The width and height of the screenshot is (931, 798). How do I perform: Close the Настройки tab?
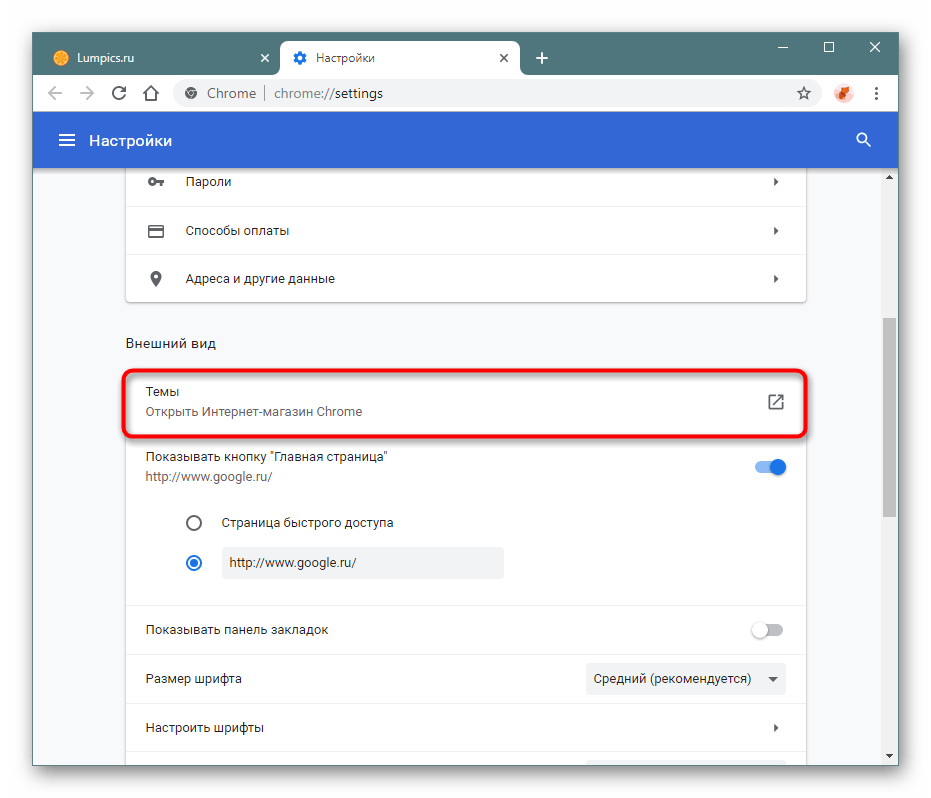pyautogui.click(x=504, y=58)
